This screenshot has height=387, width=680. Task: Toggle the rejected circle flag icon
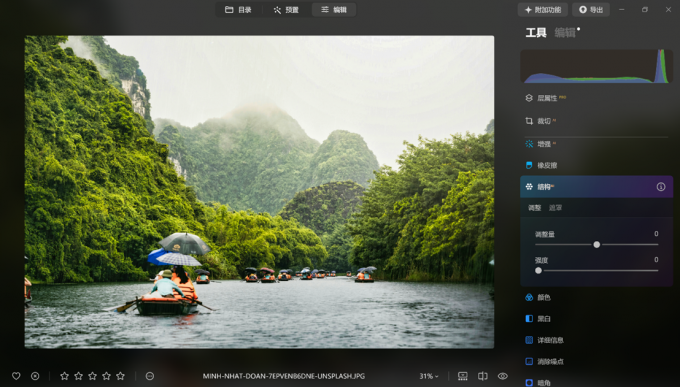(35, 376)
